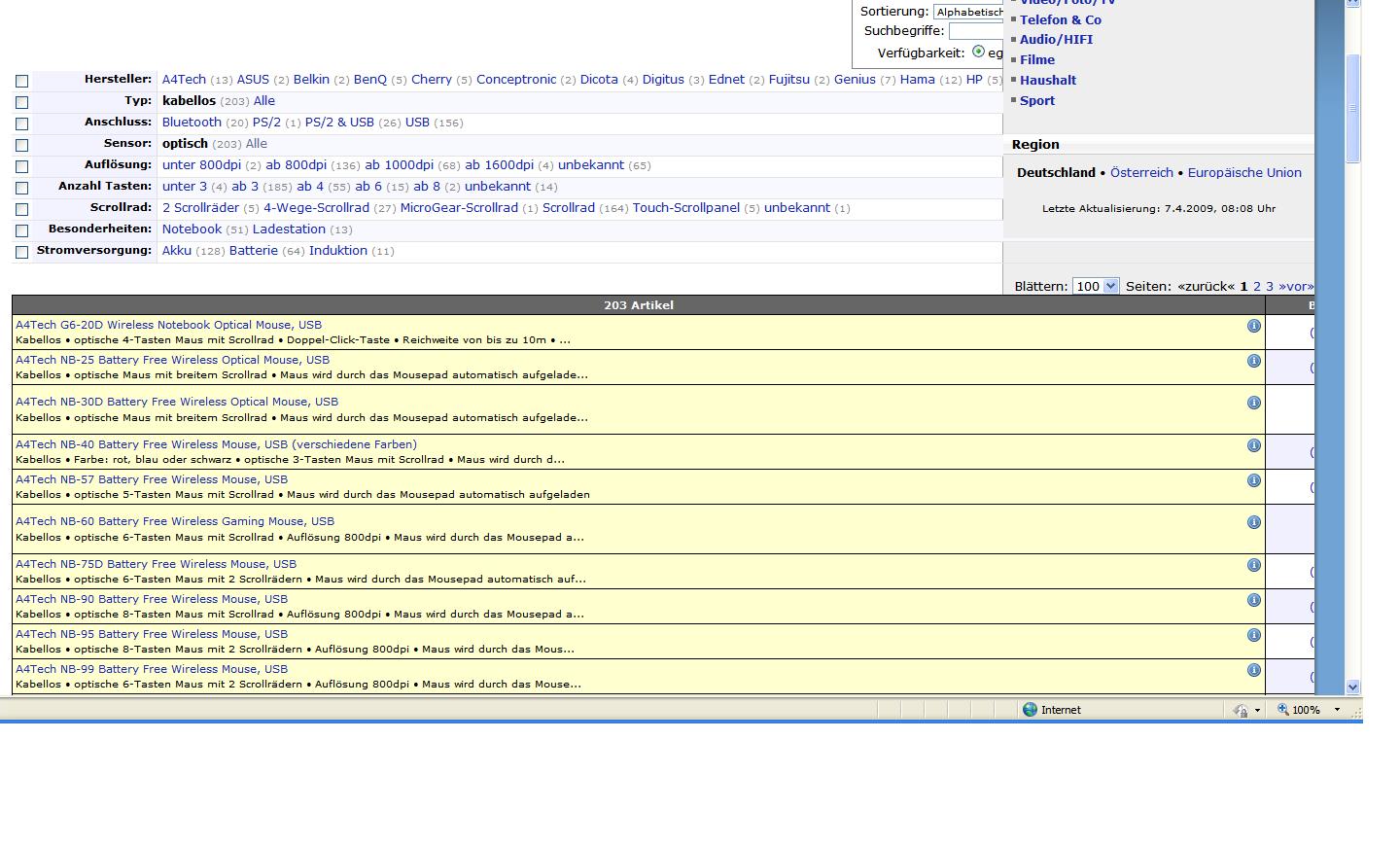Click the vertical page scrollbar thumb

coord(1352,107)
